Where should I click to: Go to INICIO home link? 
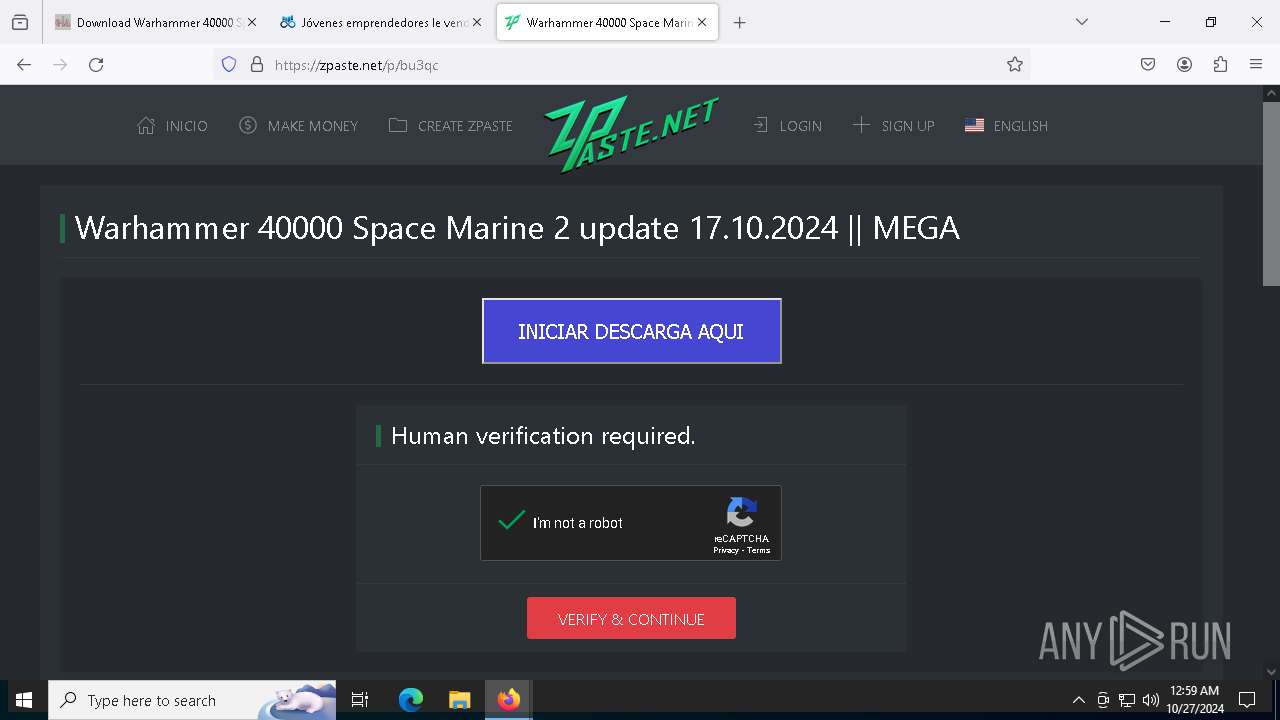(x=173, y=126)
